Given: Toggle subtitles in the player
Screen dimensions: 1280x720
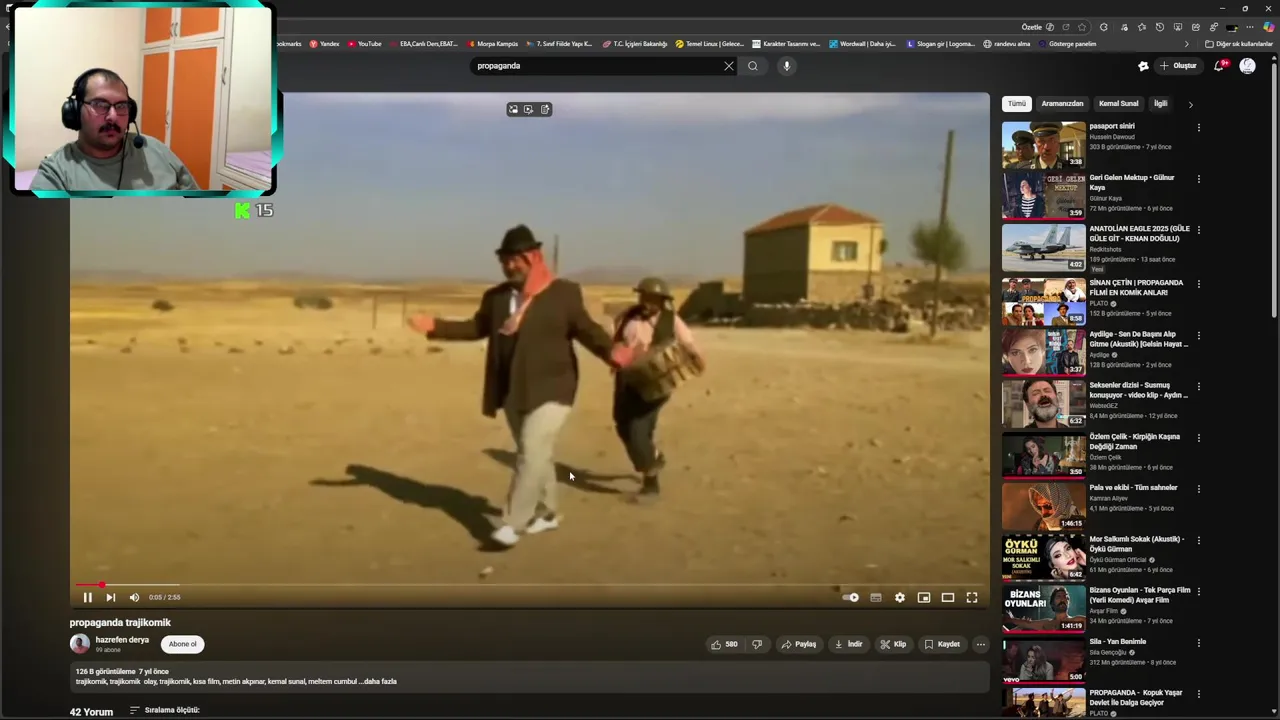Looking at the screenshot, I should [875, 597].
